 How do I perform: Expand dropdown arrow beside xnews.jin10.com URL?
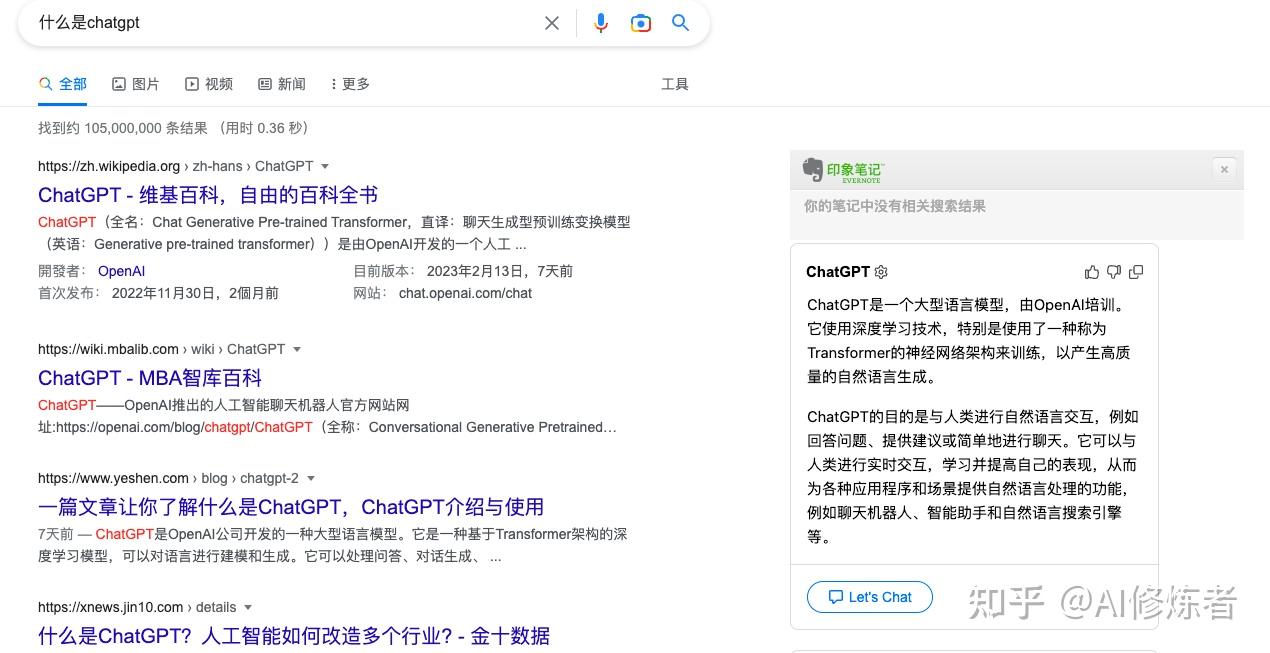pos(248,607)
